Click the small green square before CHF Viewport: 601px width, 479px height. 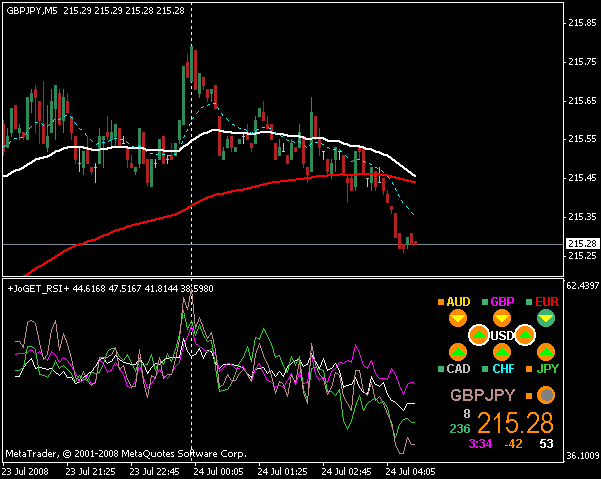pyautogui.click(x=485, y=369)
